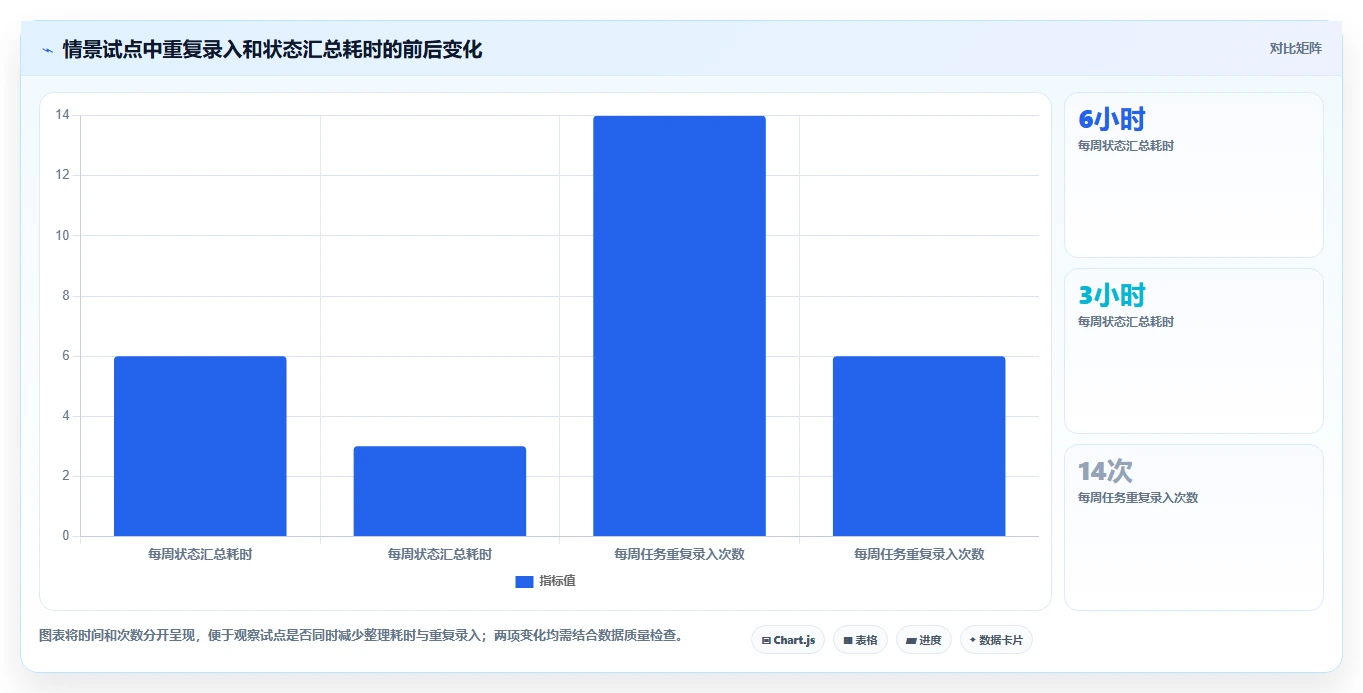1363x693 pixels.
Task: Select the 数据卡片 chip
Action: (996, 640)
